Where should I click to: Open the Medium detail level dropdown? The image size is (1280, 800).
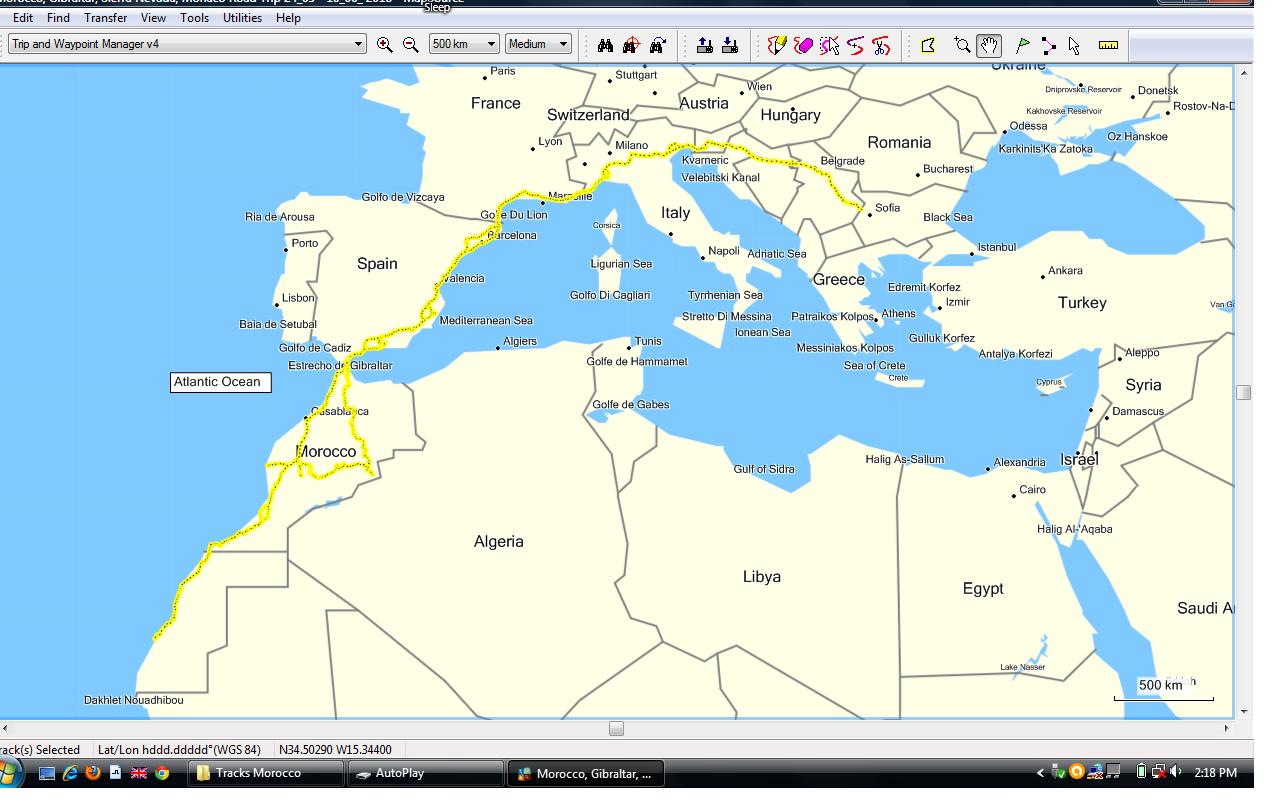click(x=538, y=44)
